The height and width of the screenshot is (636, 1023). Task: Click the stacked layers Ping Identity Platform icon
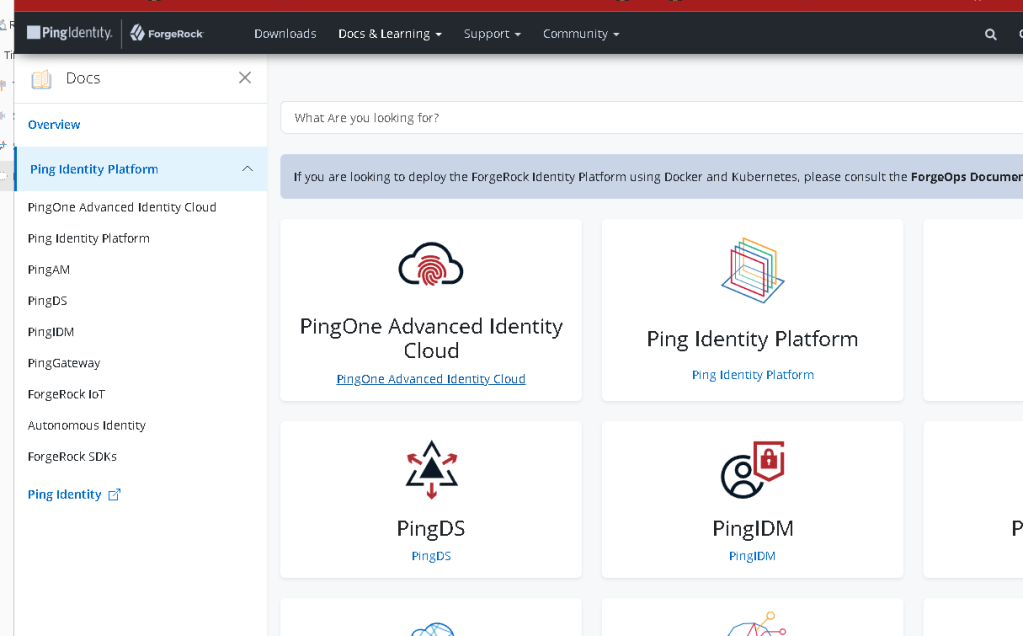click(x=752, y=270)
